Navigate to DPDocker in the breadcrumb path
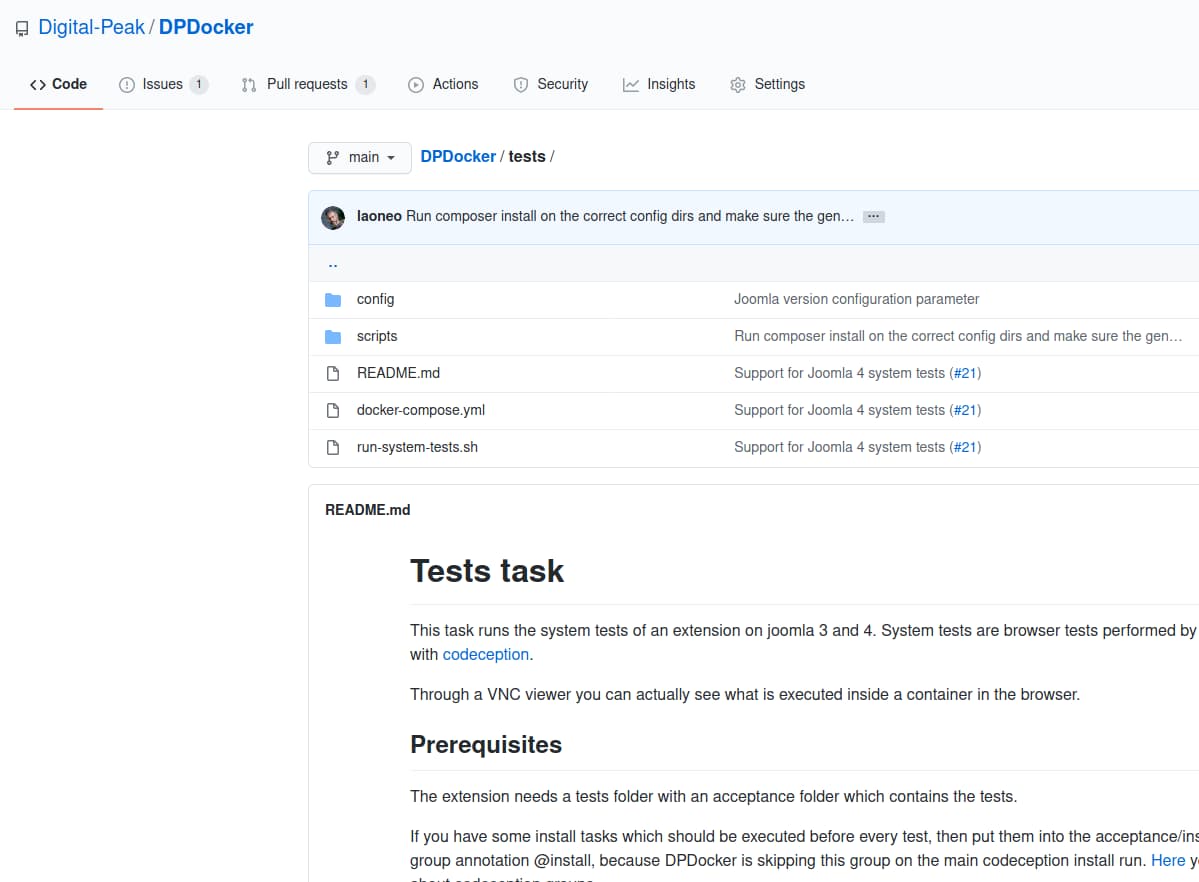 (458, 157)
